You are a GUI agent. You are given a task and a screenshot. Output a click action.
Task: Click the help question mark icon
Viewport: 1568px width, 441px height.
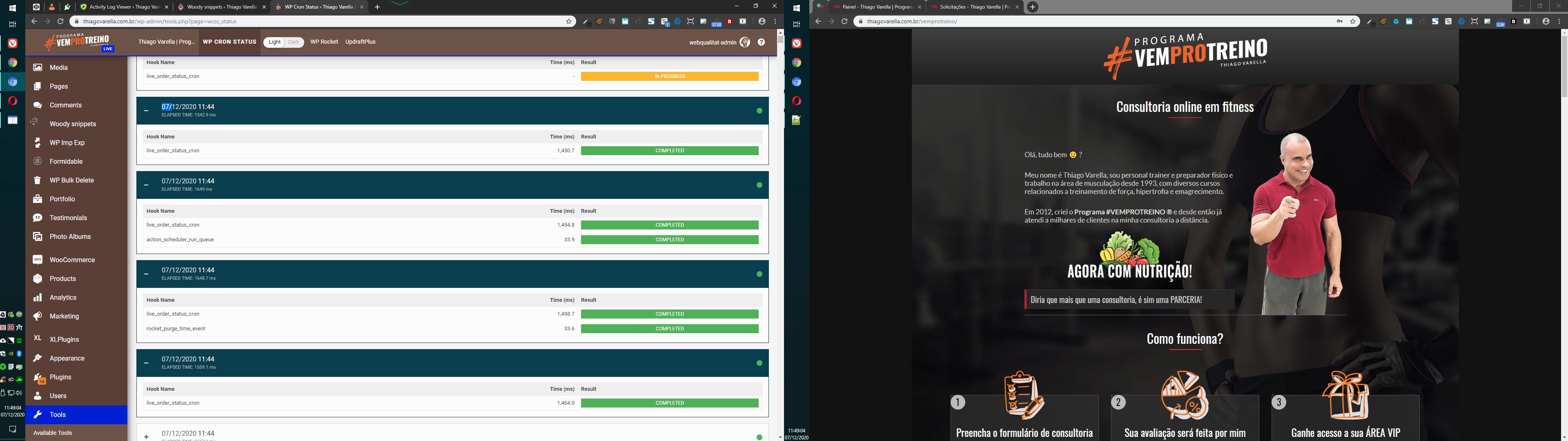click(761, 42)
